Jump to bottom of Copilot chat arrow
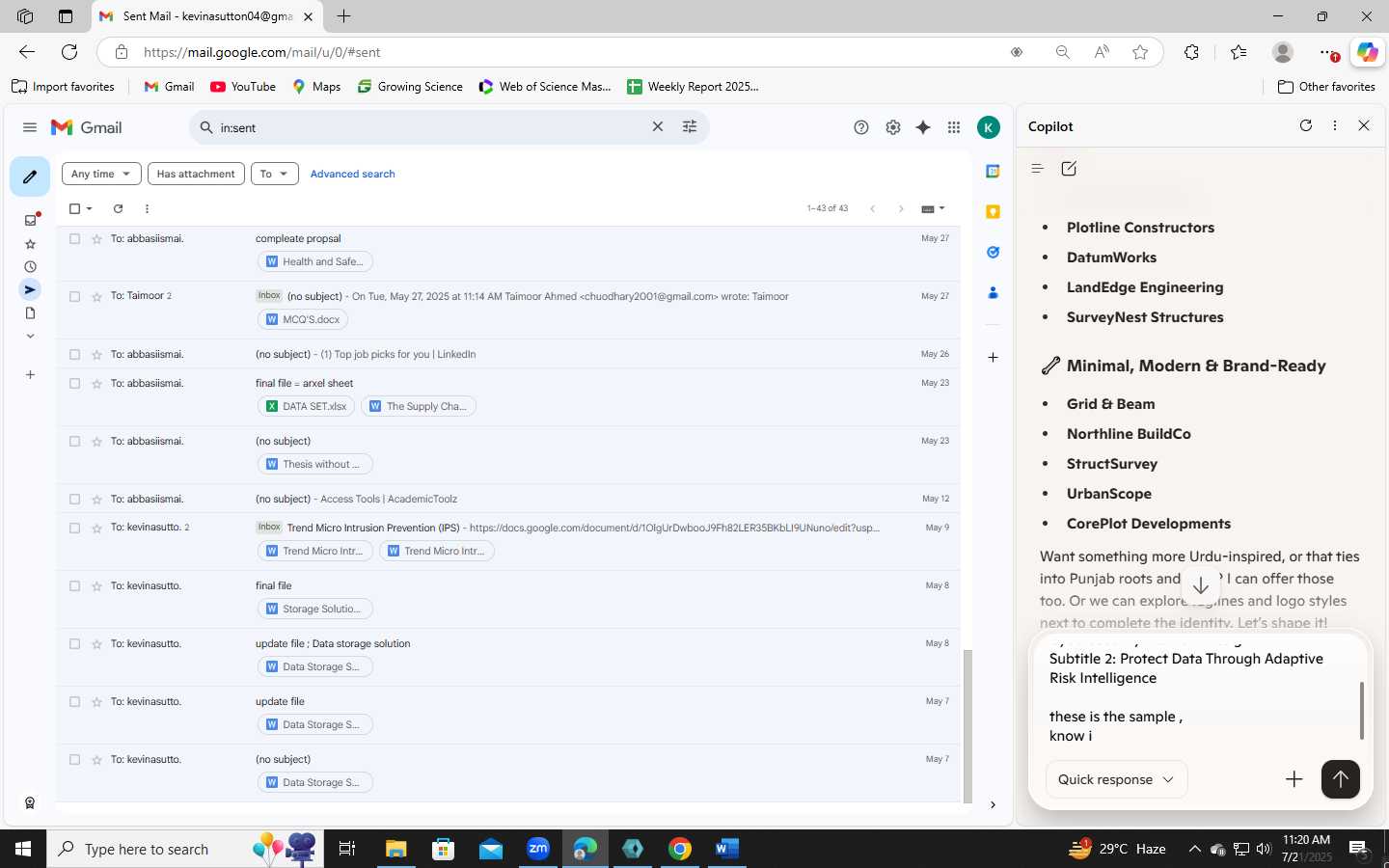Viewport: 1389px width, 868px height. point(1201,585)
